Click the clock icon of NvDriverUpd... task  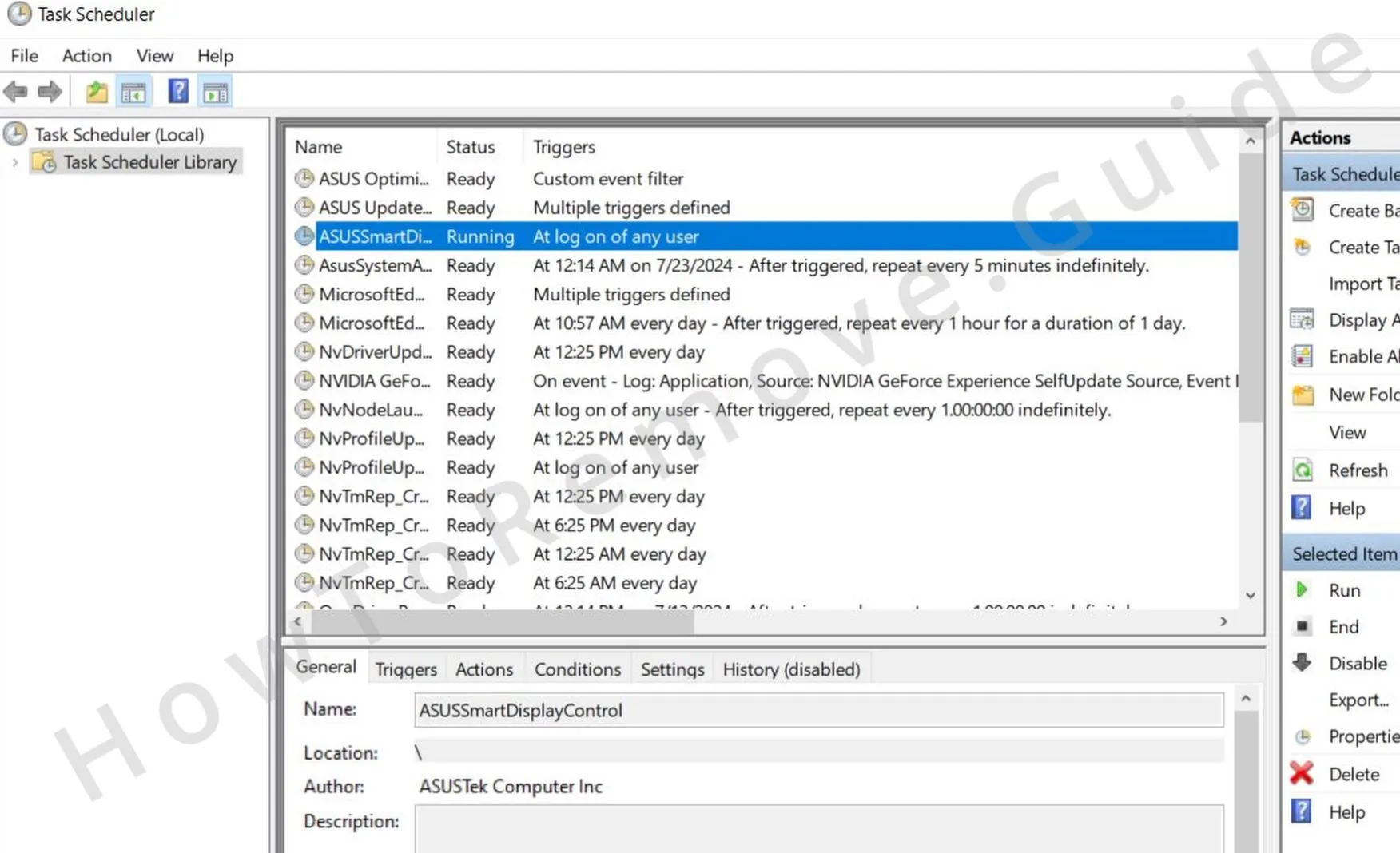click(304, 351)
